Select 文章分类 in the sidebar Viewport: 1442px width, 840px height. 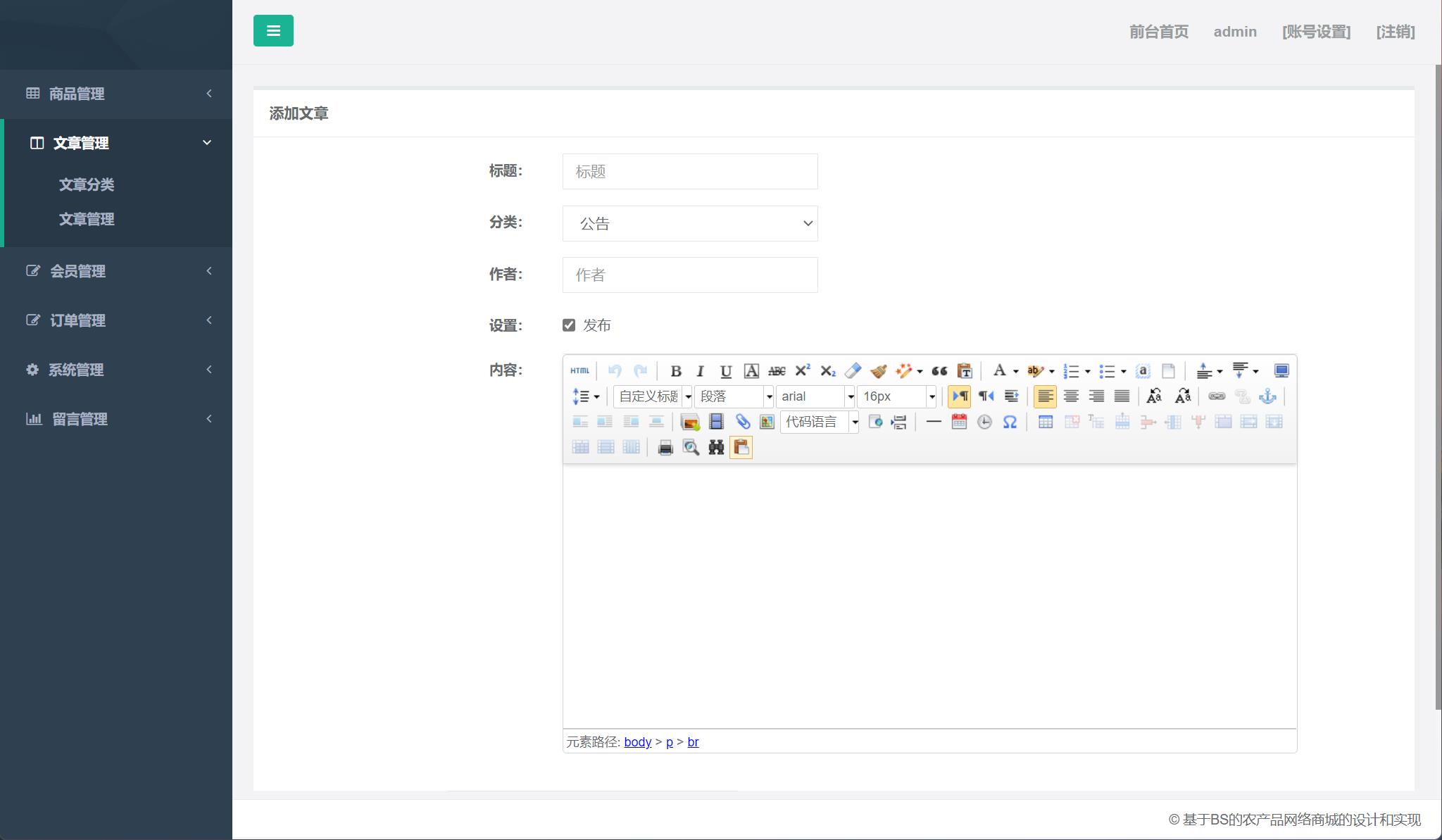point(87,184)
